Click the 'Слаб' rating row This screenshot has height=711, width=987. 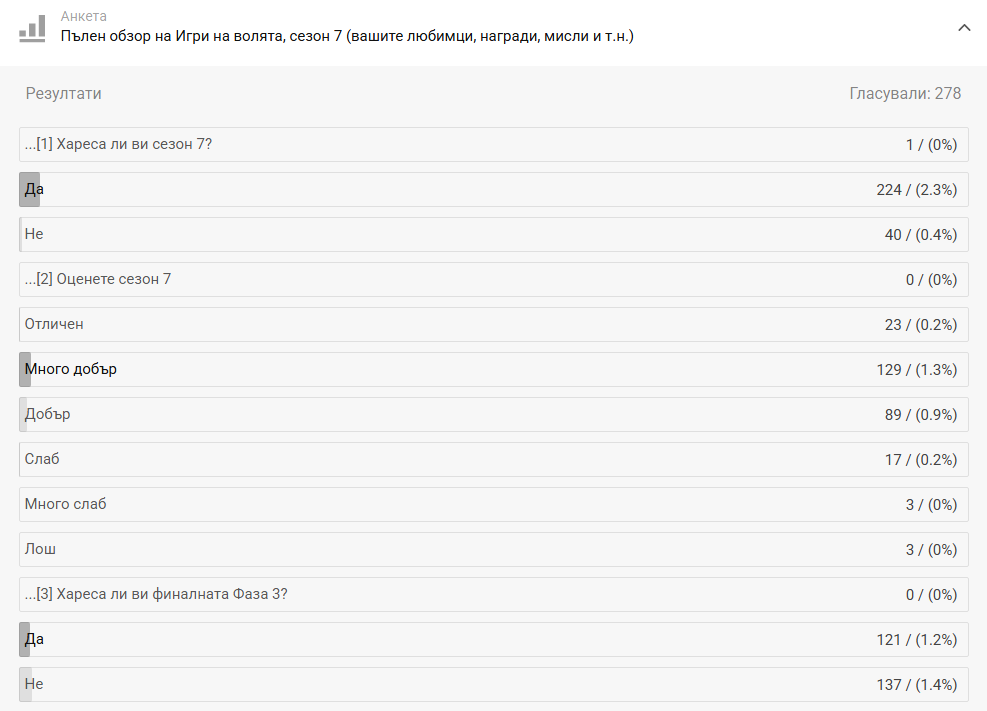click(493, 460)
